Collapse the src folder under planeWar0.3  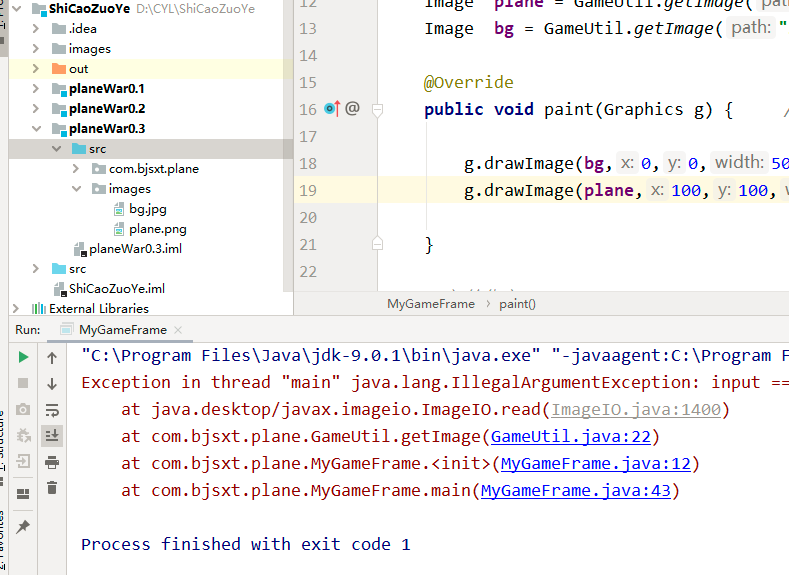point(56,149)
